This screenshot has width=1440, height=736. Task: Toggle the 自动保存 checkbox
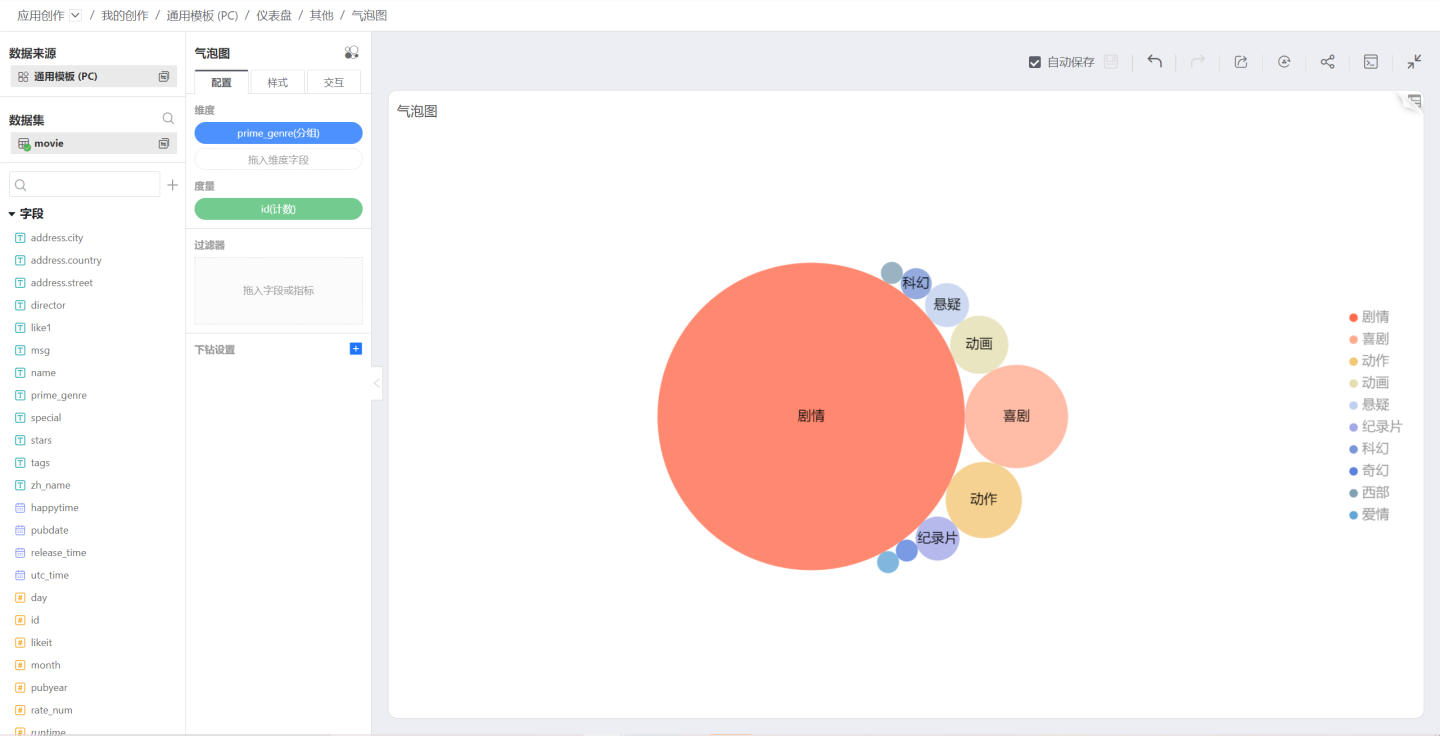tap(1035, 62)
